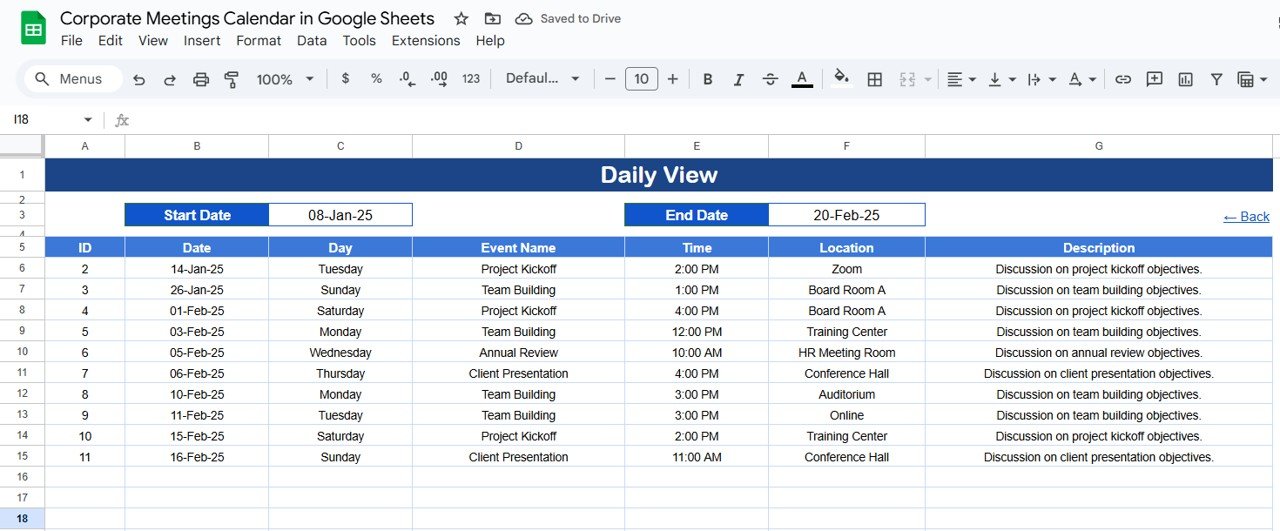1280x531 pixels.
Task: Insert a link
Action: 1123,79
